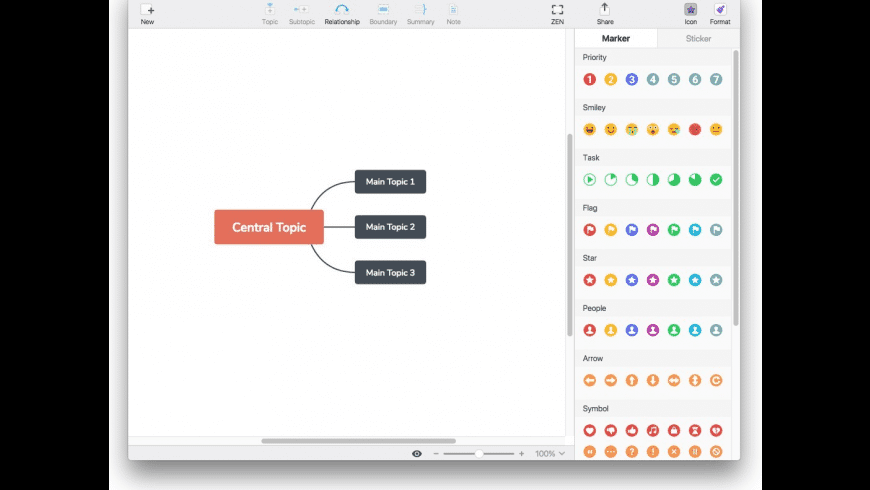This screenshot has width=870, height=490.
Task: Click the zoom slider handle
Action: [x=479, y=453]
